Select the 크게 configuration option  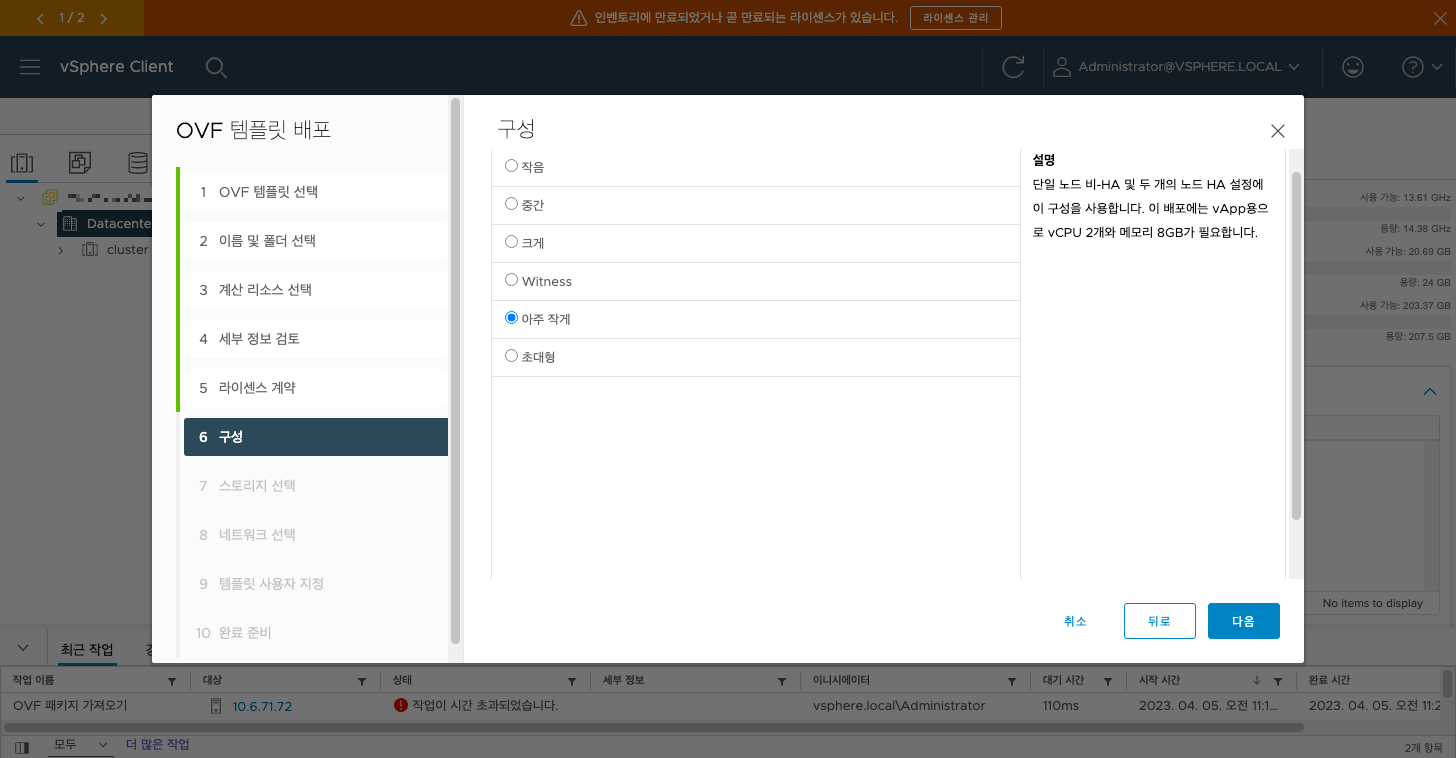click(511, 242)
